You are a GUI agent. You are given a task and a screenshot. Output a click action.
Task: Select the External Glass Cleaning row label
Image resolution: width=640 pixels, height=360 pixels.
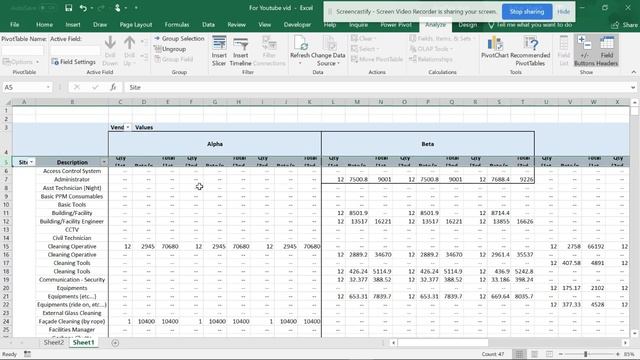(x=72, y=313)
